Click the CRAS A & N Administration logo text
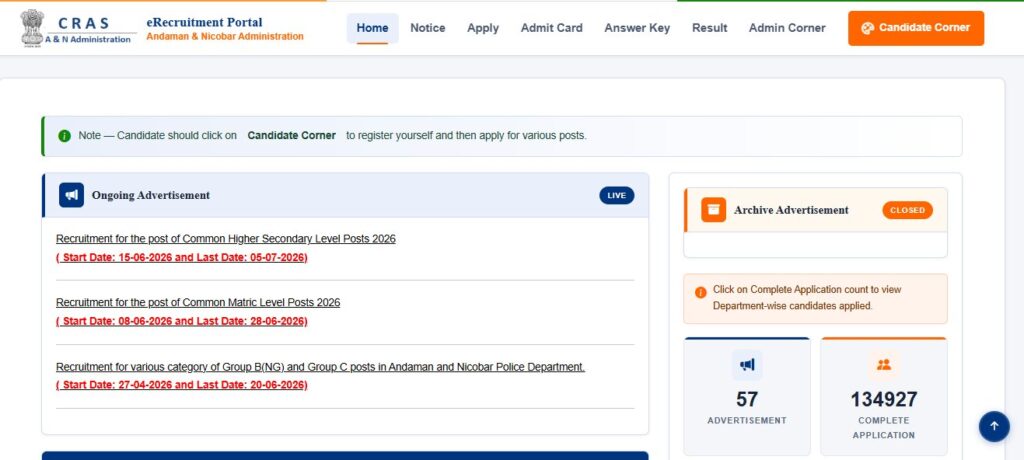This screenshot has height=460, width=1024. [88, 31]
